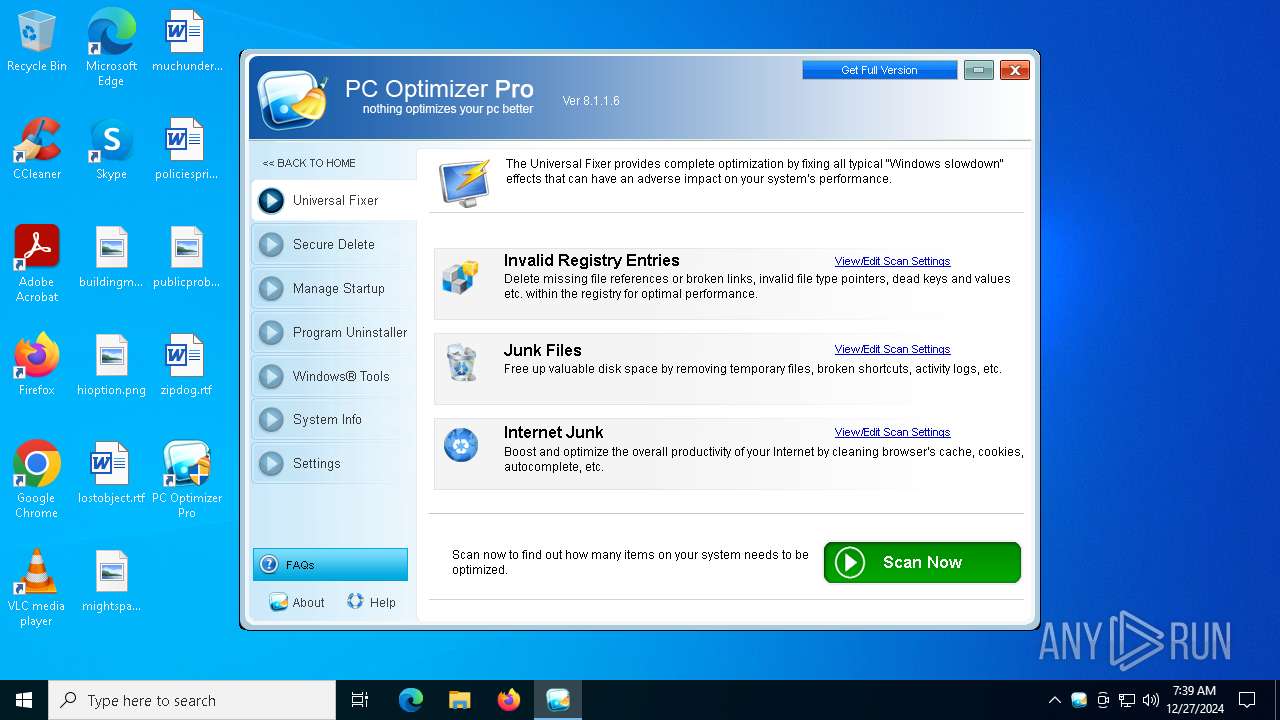Viewport: 1280px width, 720px height.
Task: Click play arrow icon beside System Info
Action: click(x=271, y=420)
